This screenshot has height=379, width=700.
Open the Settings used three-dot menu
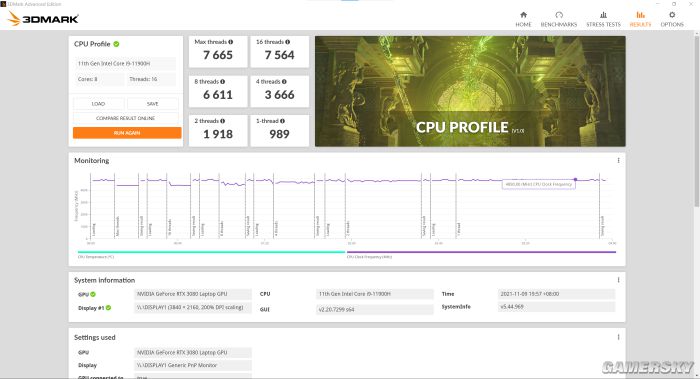(618, 337)
